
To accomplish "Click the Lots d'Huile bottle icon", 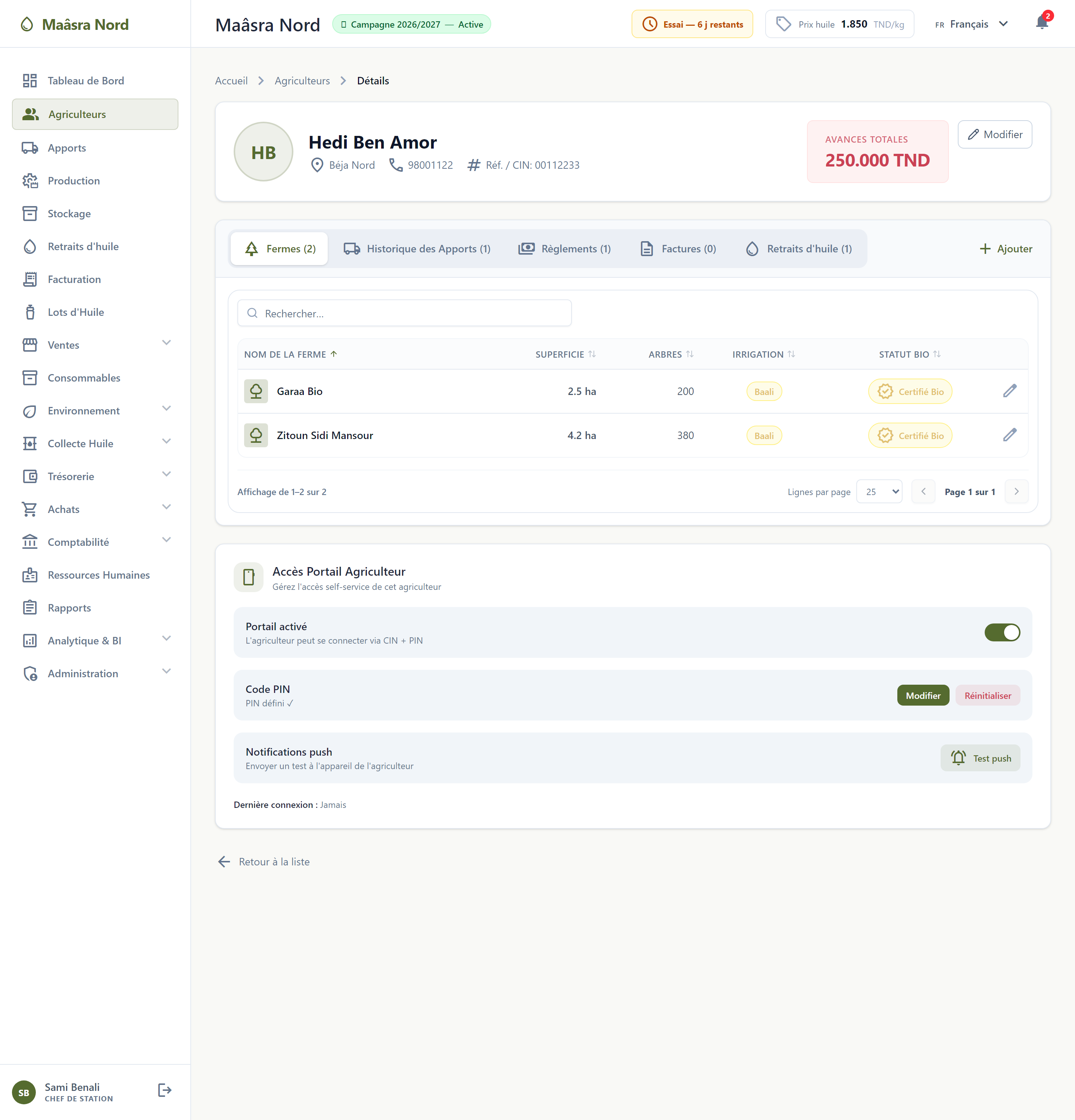I will point(30,312).
